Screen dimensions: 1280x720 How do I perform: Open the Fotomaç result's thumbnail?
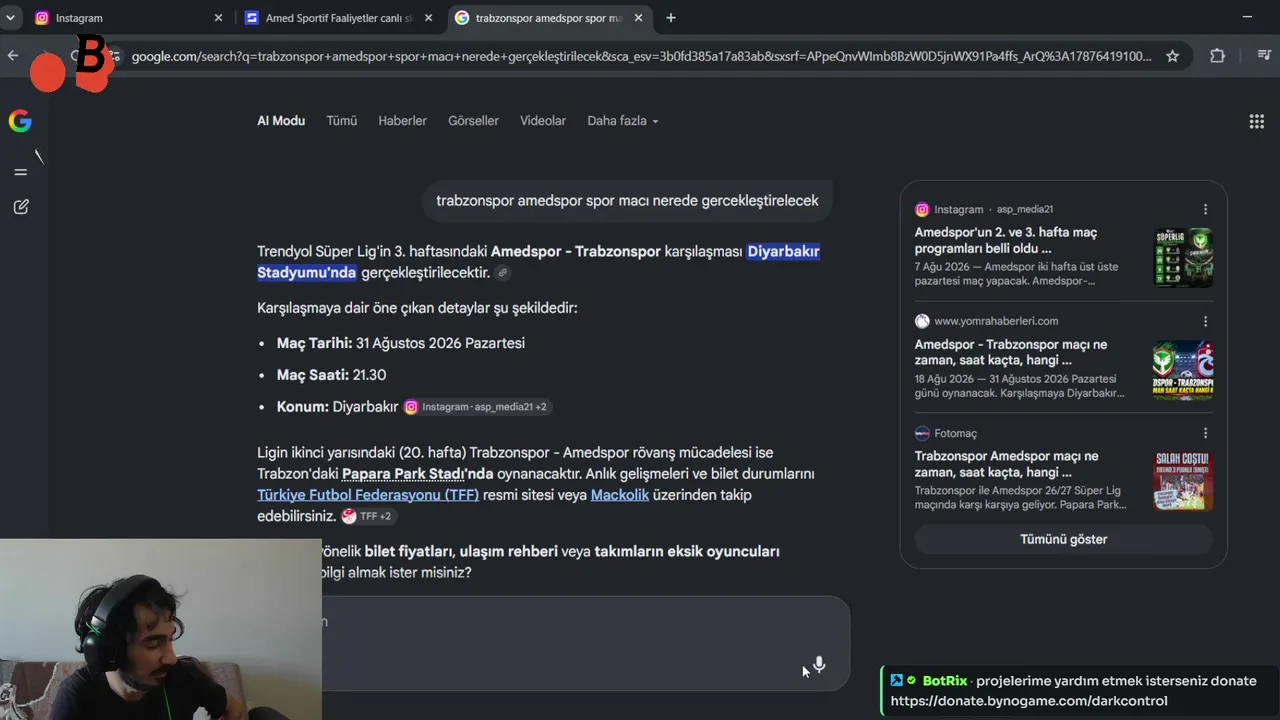(x=1183, y=482)
